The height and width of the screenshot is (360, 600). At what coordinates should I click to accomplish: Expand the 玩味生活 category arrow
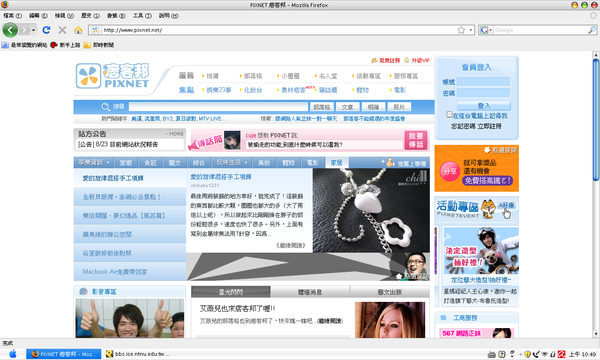point(246,163)
